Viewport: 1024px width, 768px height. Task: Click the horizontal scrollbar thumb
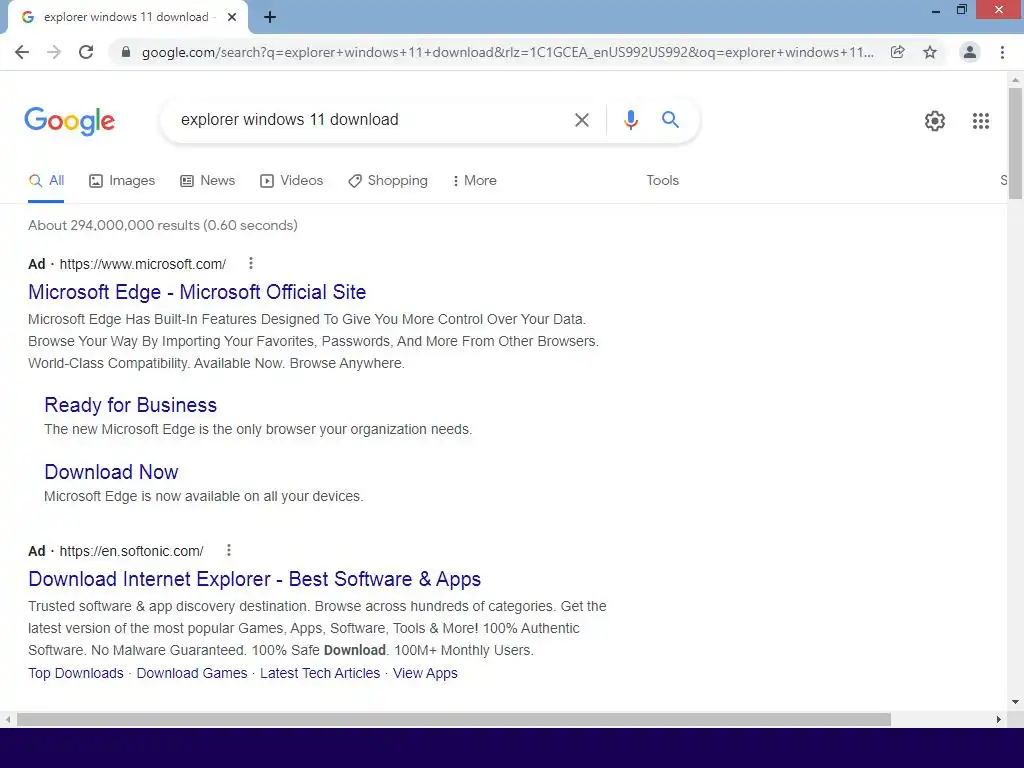[454, 720]
